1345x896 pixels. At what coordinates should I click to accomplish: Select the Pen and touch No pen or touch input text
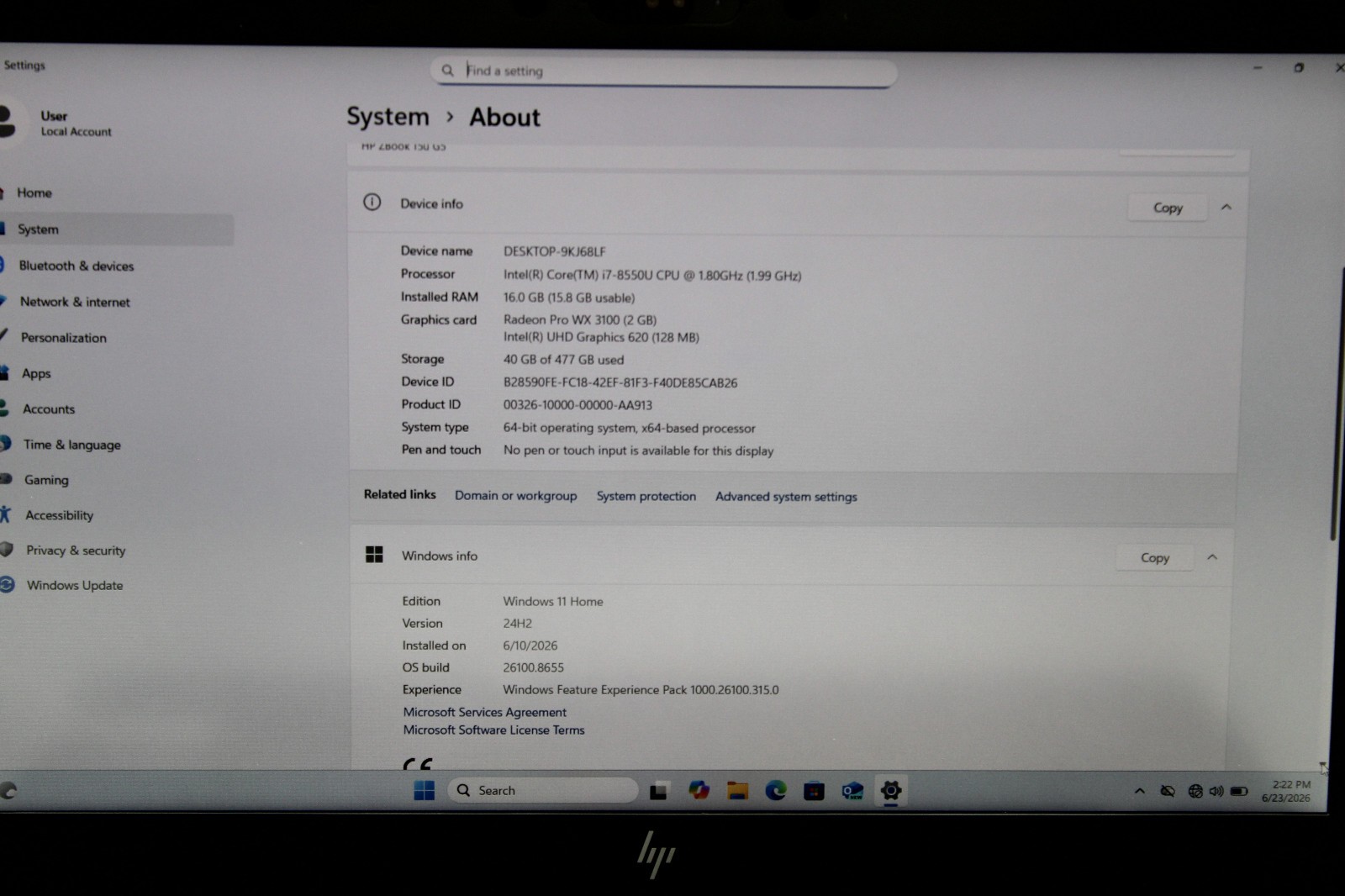coord(638,451)
